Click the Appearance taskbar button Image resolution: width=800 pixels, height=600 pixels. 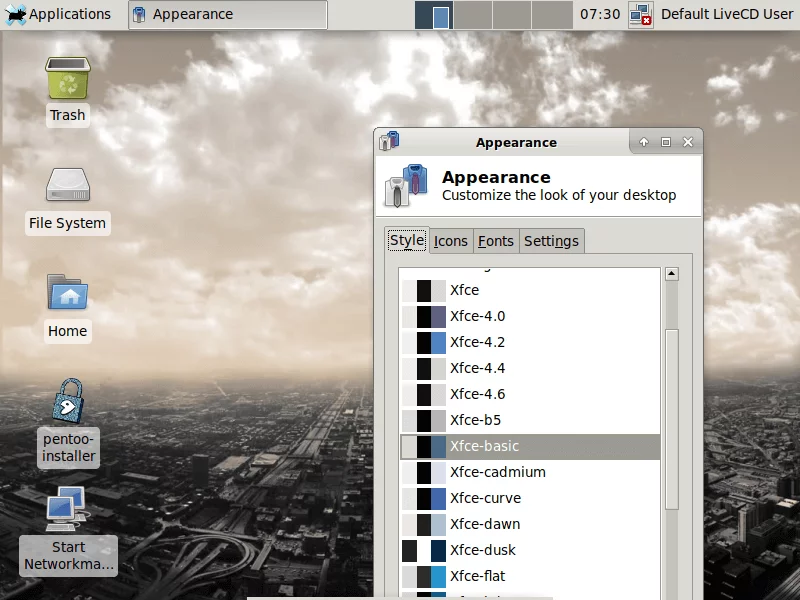[x=228, y=14]
